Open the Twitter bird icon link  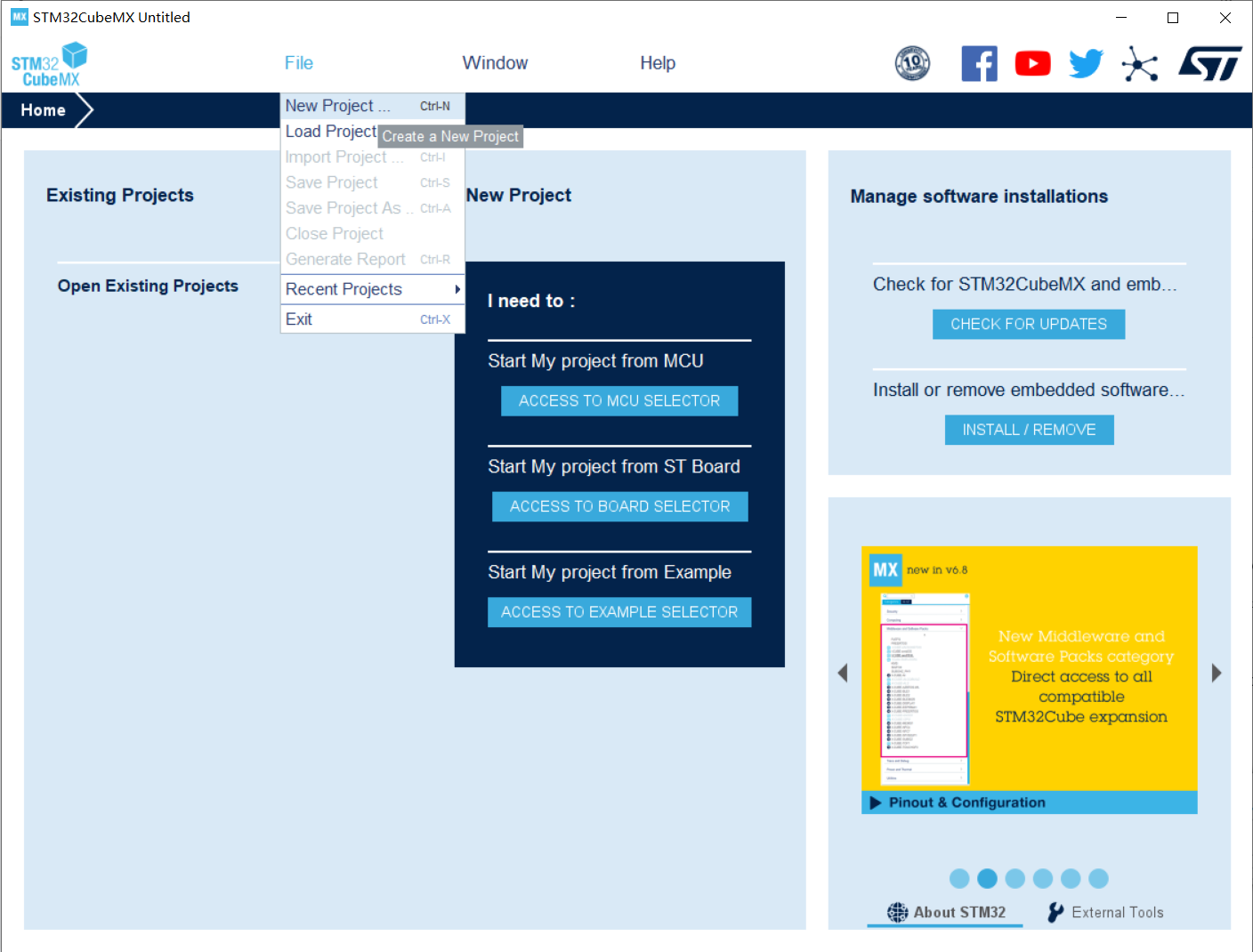coord(1086,63)
